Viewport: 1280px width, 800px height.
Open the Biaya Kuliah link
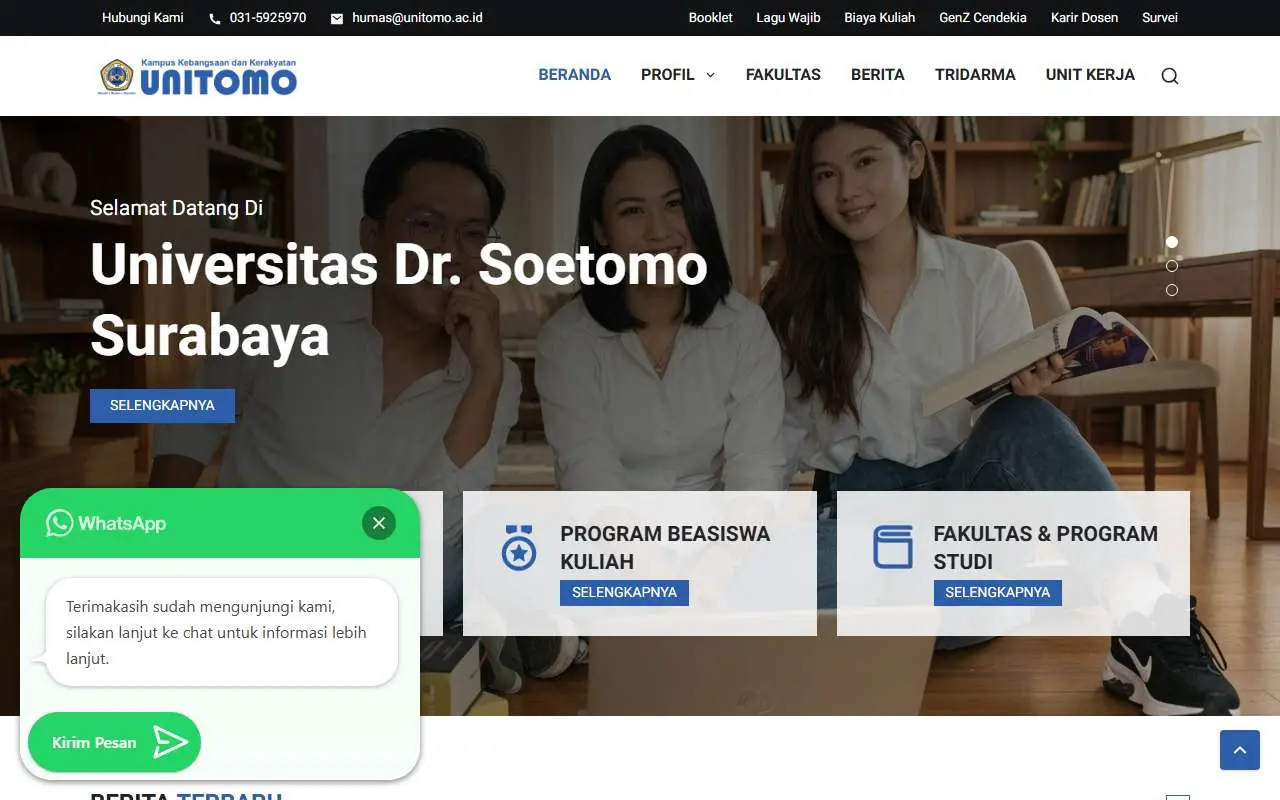click(x=880, y=18)
